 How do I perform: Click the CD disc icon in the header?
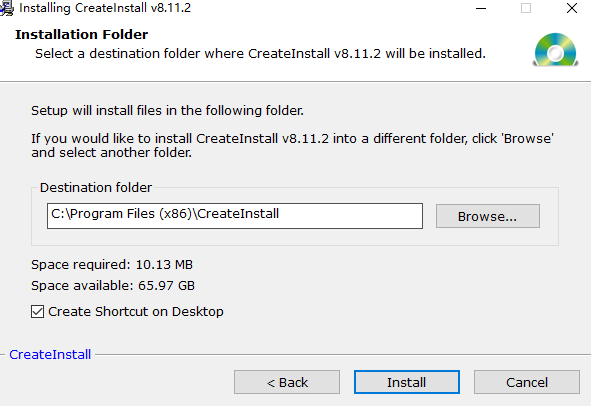pos(555,49)
